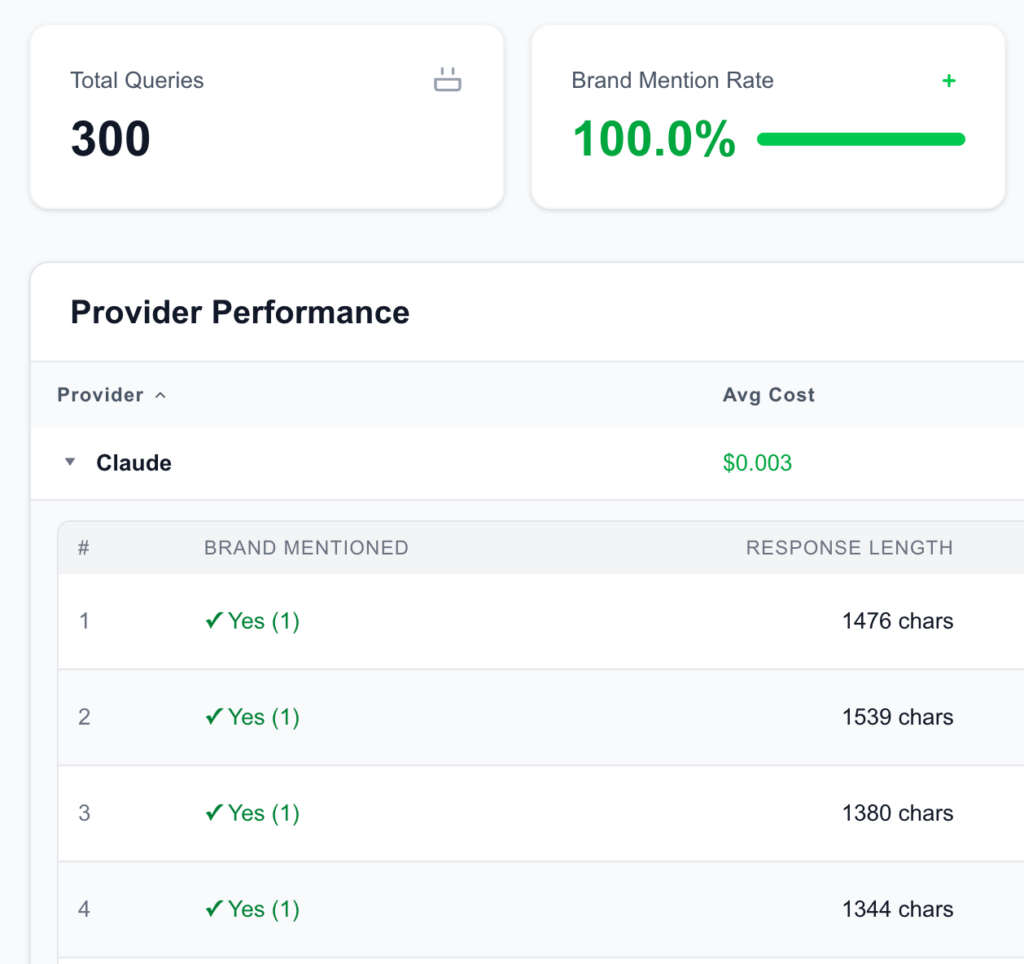The width and height of the screenshot is (1024, 964).
Task: Click the BRAND MENTIONED column header
Action: pyautogui.click(x=306, y=547)
